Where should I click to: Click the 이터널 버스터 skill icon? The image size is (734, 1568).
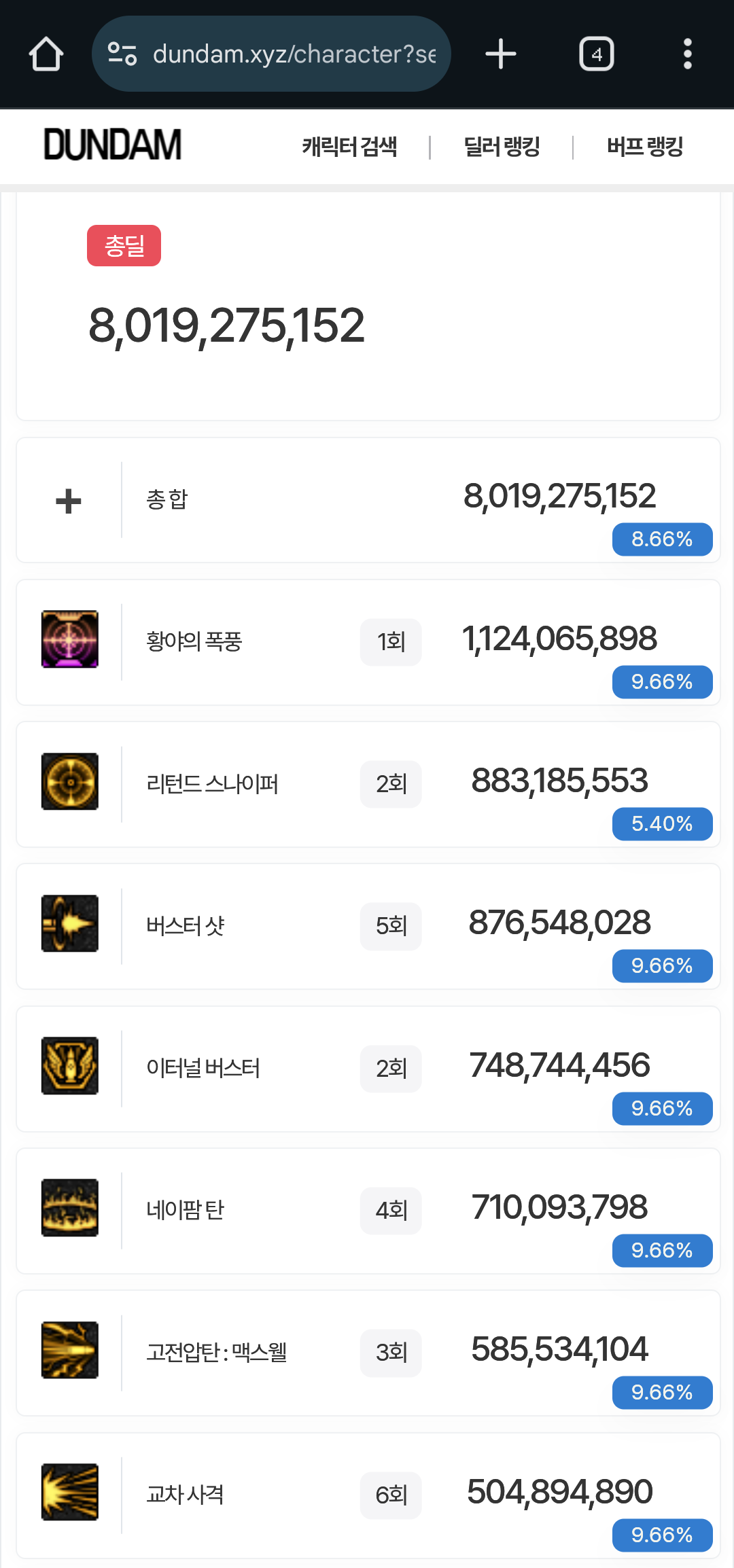click(x=70, y=1066)
